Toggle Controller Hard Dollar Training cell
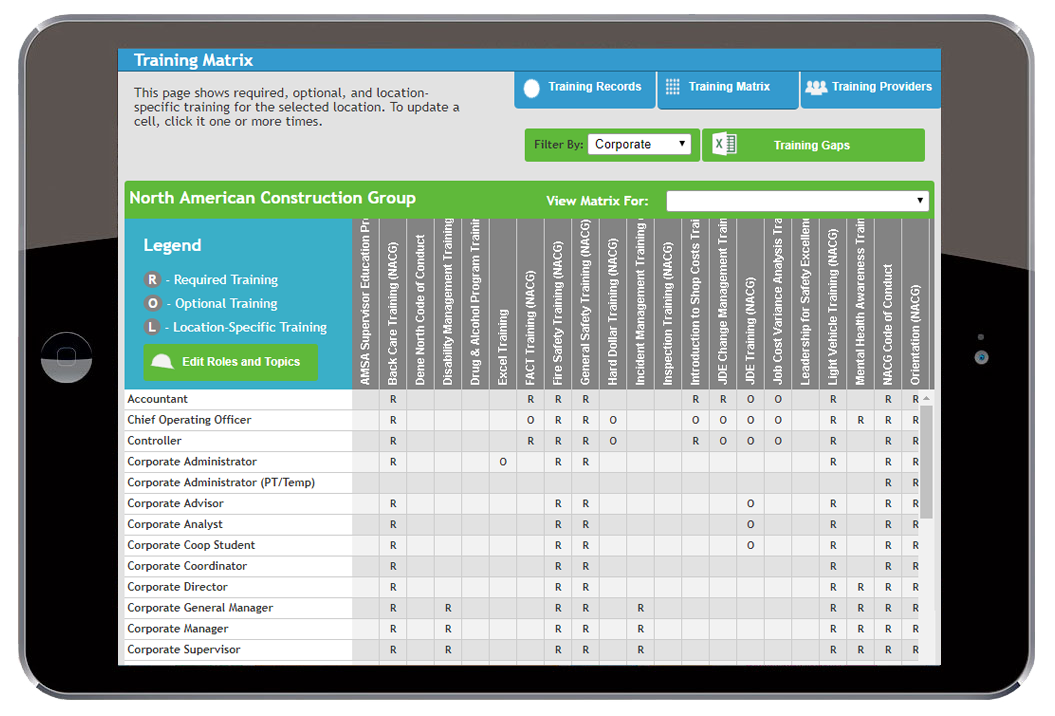 tap(613, 441)
